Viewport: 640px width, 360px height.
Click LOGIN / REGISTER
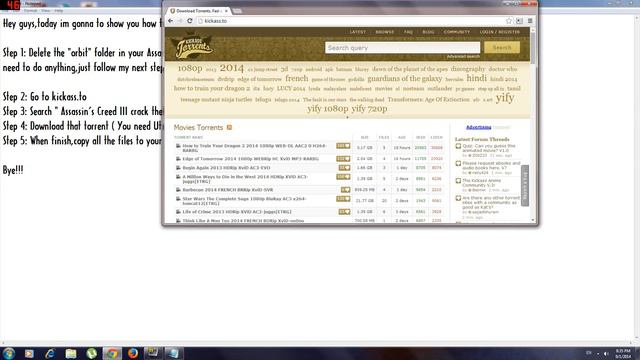click(500, 32)
